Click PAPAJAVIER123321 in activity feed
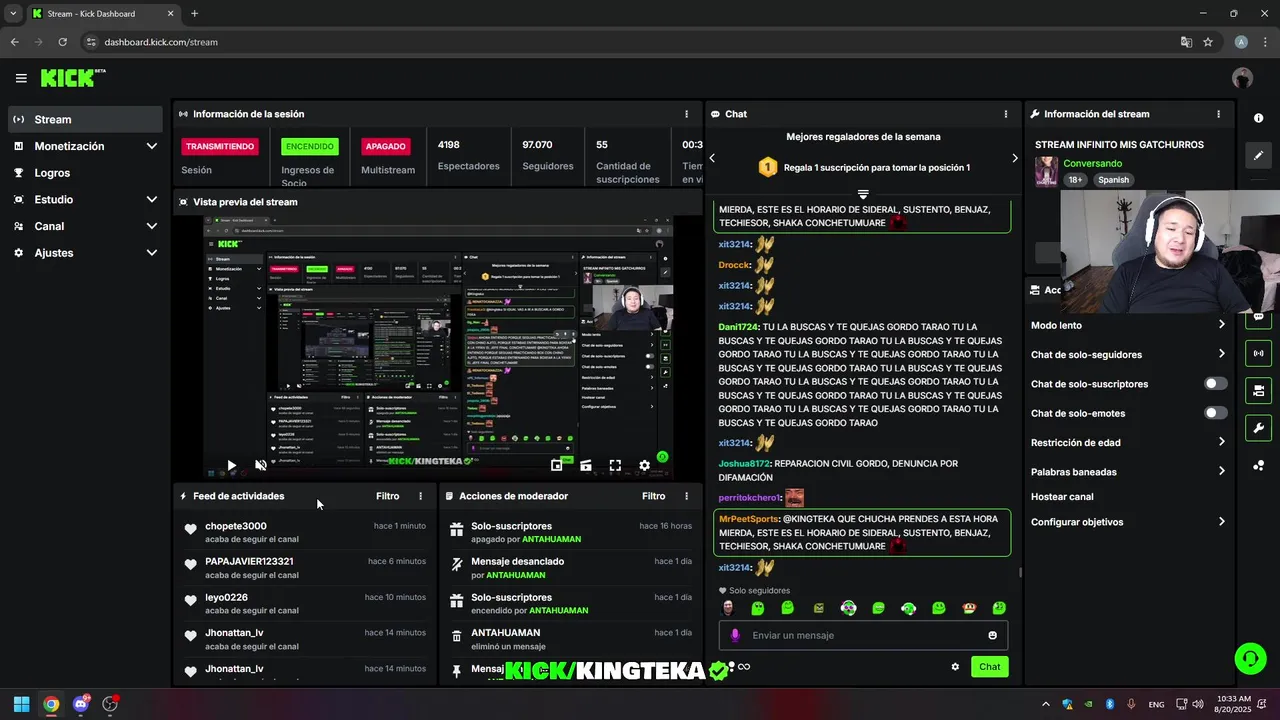Image resolution: width=1280 pixels, height=720 pixels. [x=249, y=562]
